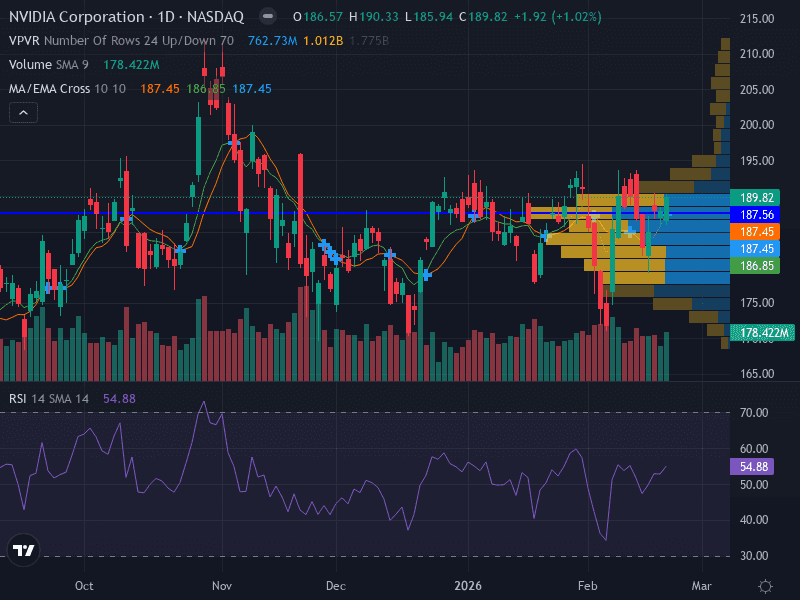The width and height of the screenshot is (800, 600).
Task: Click the 70.00 RSI scale label
Action: click(x=754, y=413)
